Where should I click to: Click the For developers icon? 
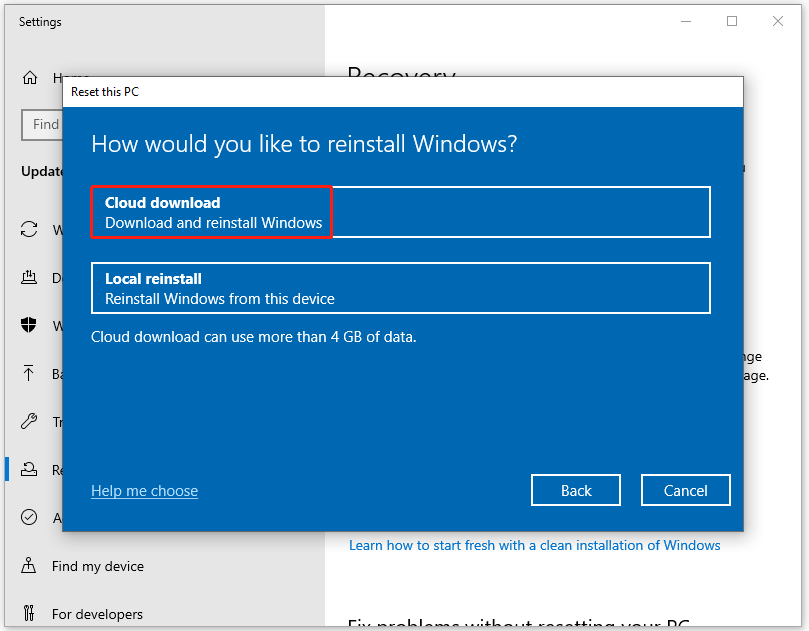[x=29, y=613]
